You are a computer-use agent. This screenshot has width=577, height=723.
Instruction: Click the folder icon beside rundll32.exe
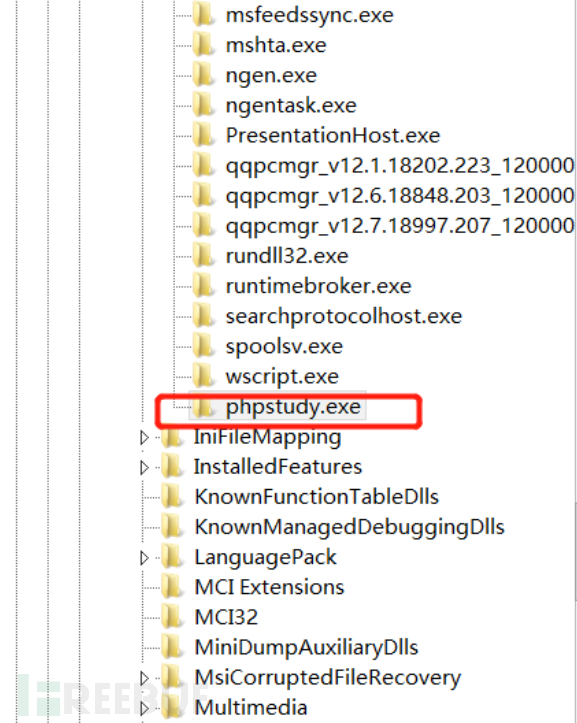pyautogui.click(x=203, y=255)
